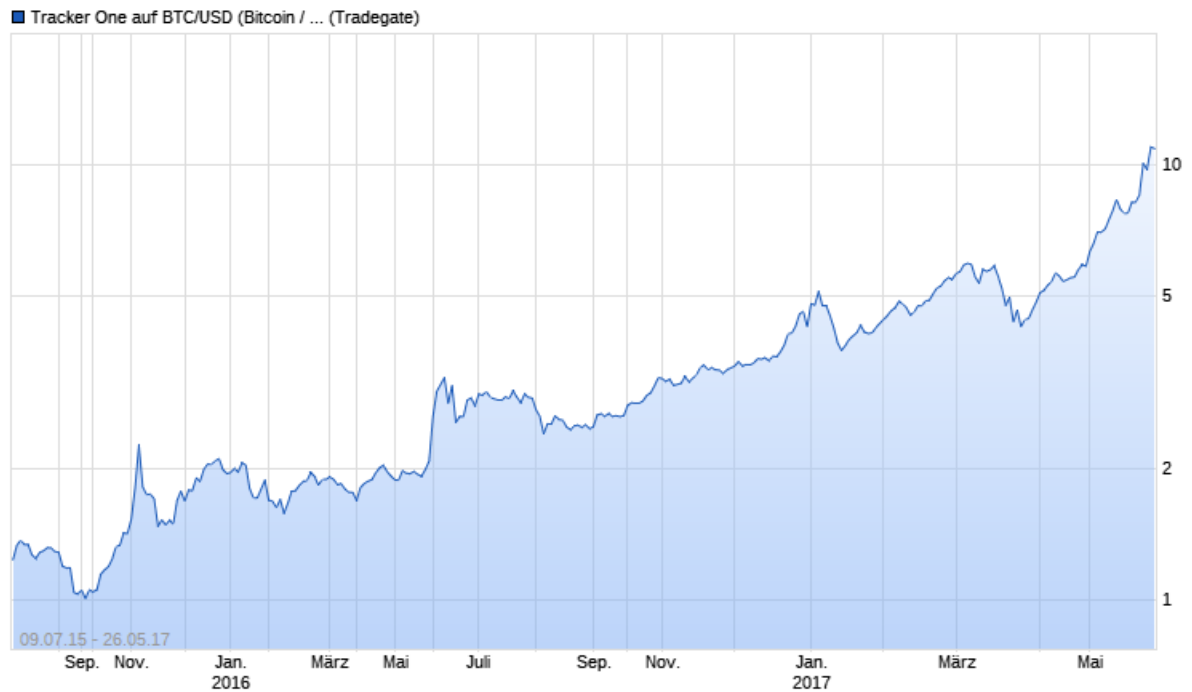Select the Sep. 2015 axis label

84,662
